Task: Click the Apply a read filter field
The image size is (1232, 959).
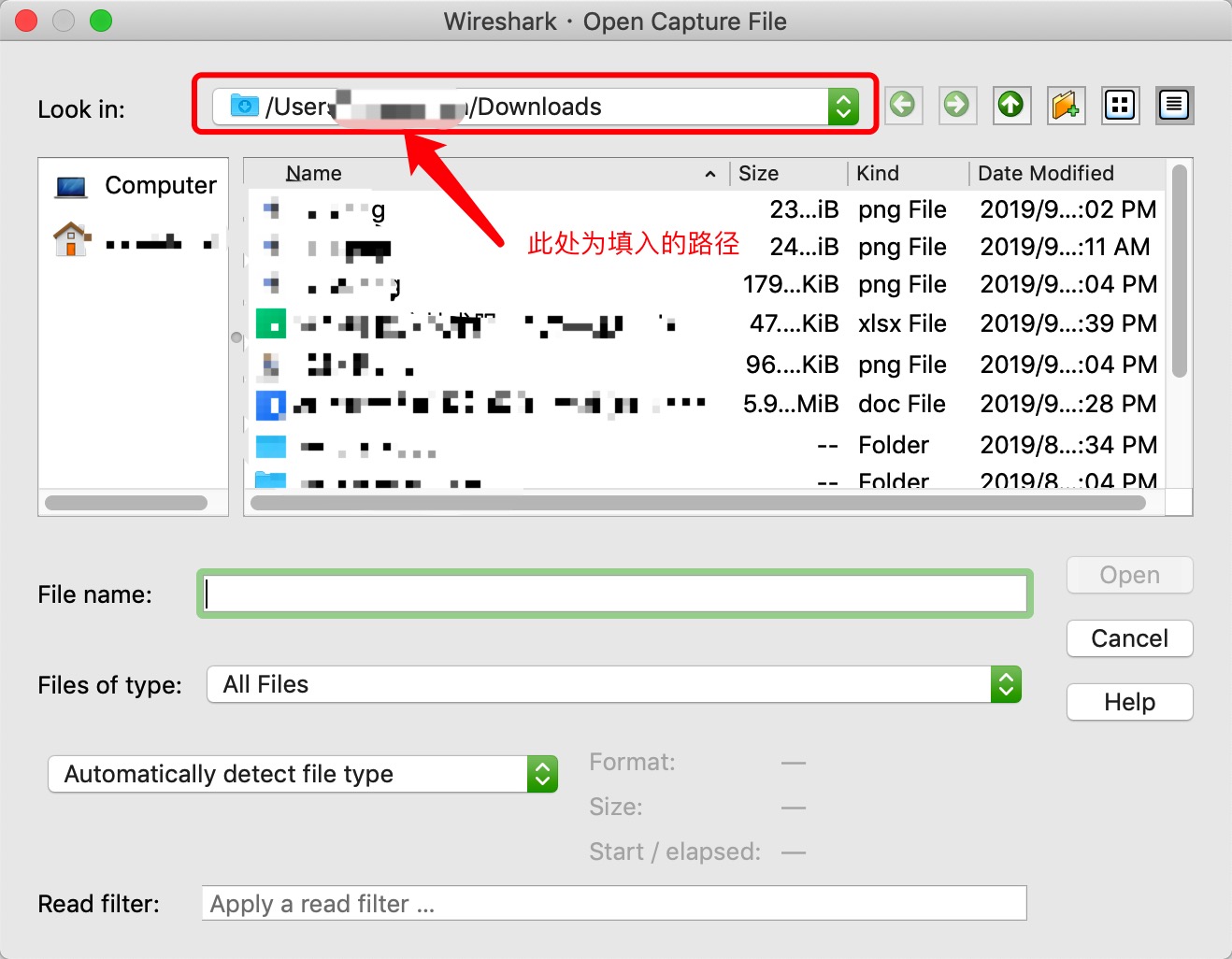Action: (x=614, y=903)
